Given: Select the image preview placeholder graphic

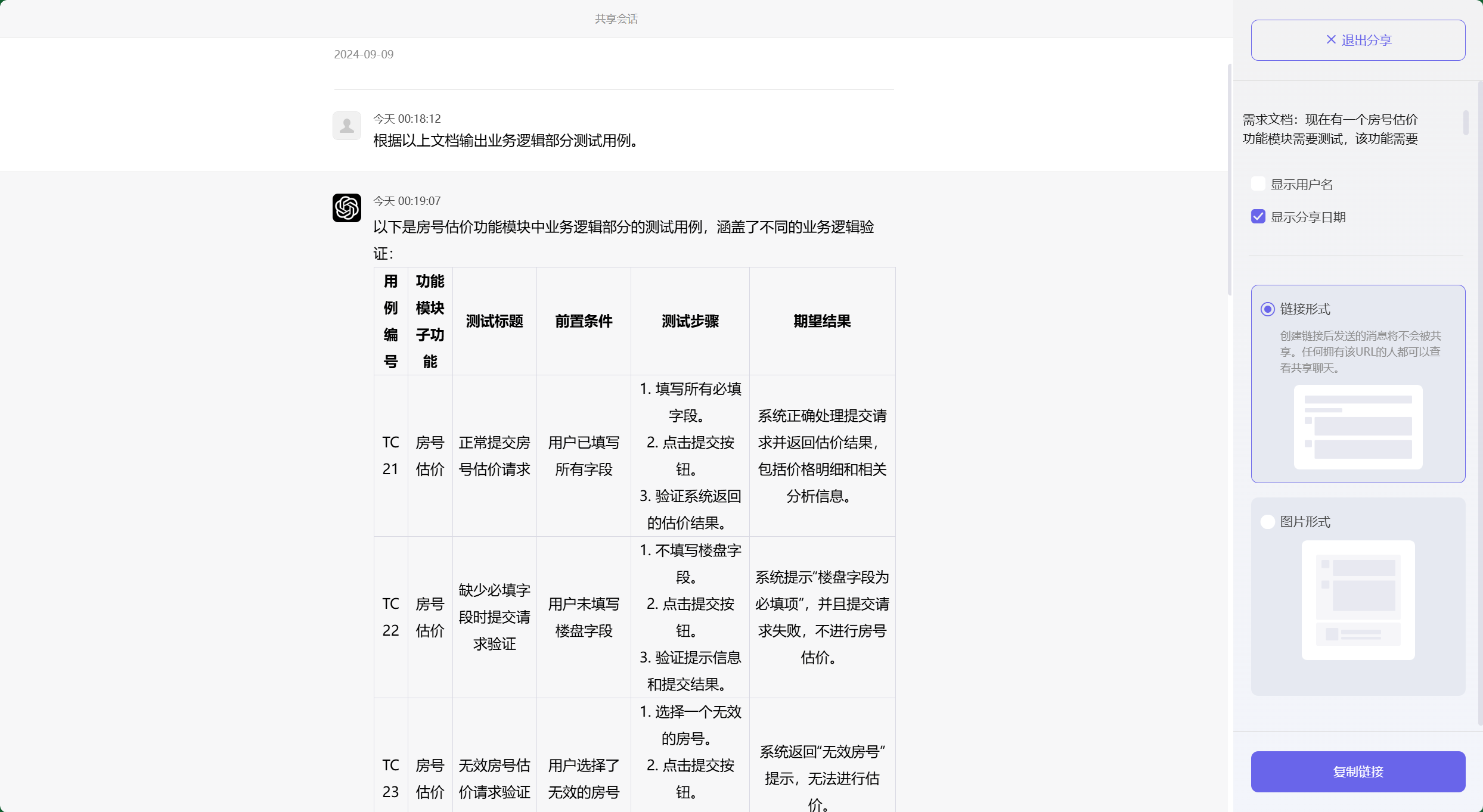Looking at the screenshot, I should (1357, 600).
